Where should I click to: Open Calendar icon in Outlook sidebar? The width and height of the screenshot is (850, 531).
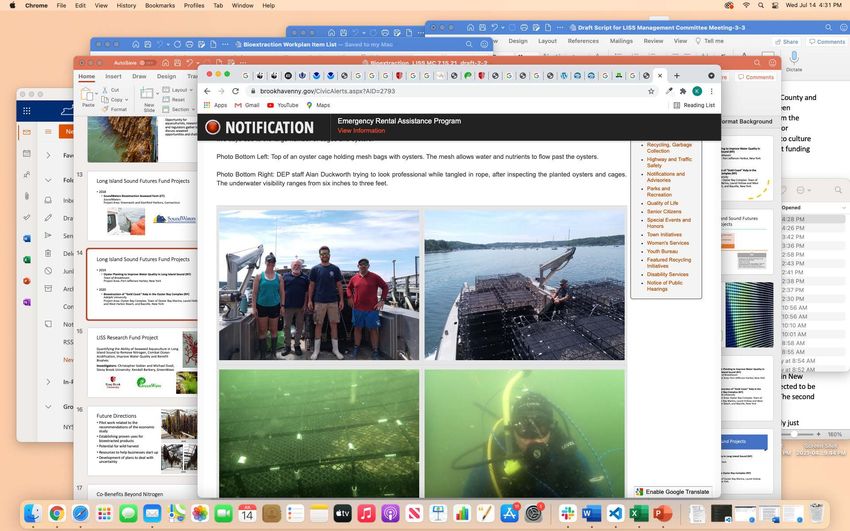pos(27,154)
